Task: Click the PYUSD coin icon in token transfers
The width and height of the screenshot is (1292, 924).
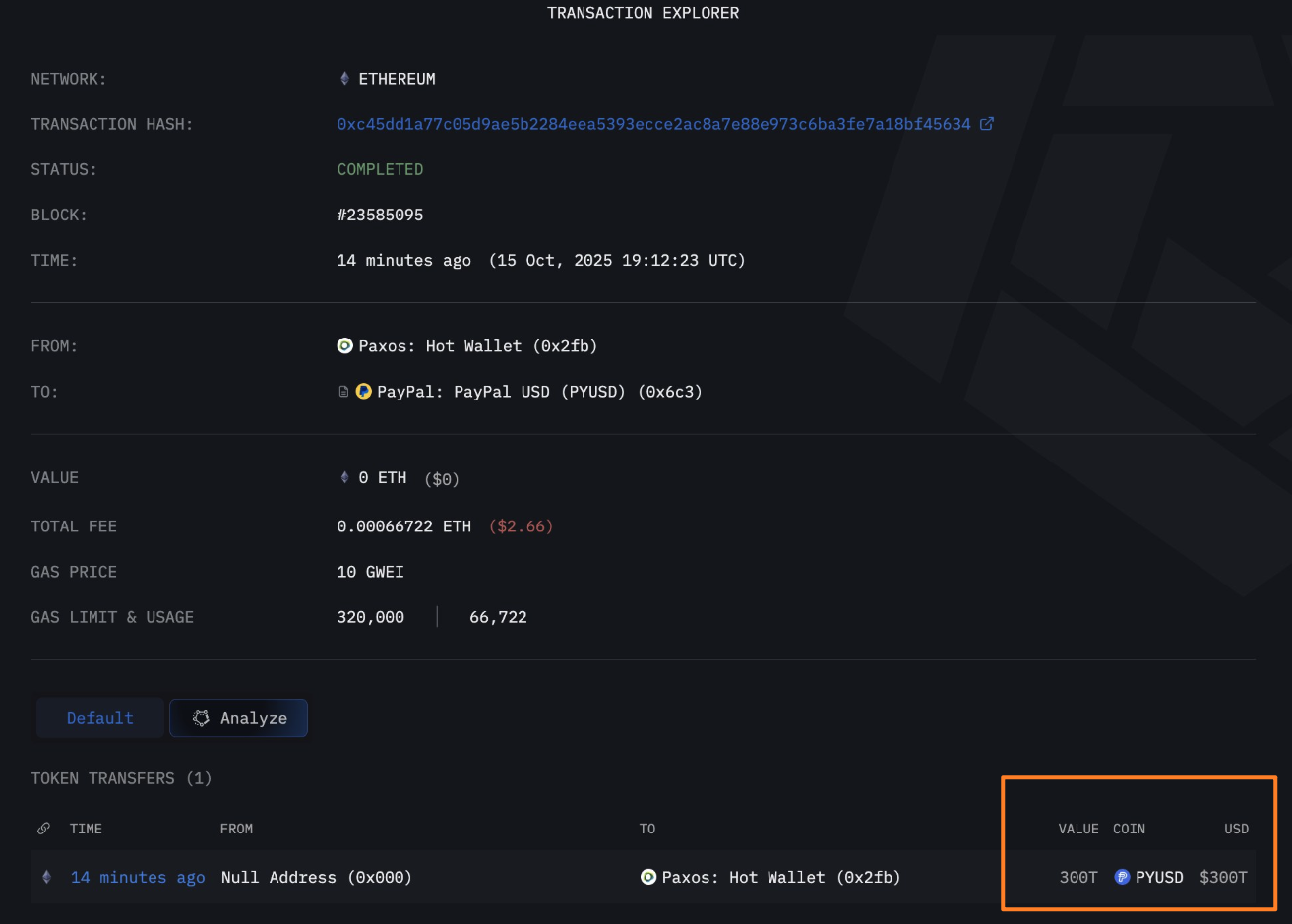Action: [1122, 877]
